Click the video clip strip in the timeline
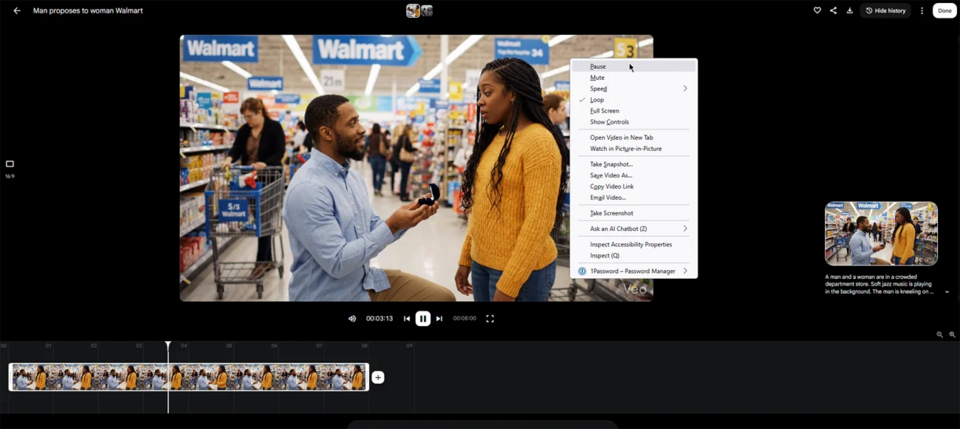 189,377
